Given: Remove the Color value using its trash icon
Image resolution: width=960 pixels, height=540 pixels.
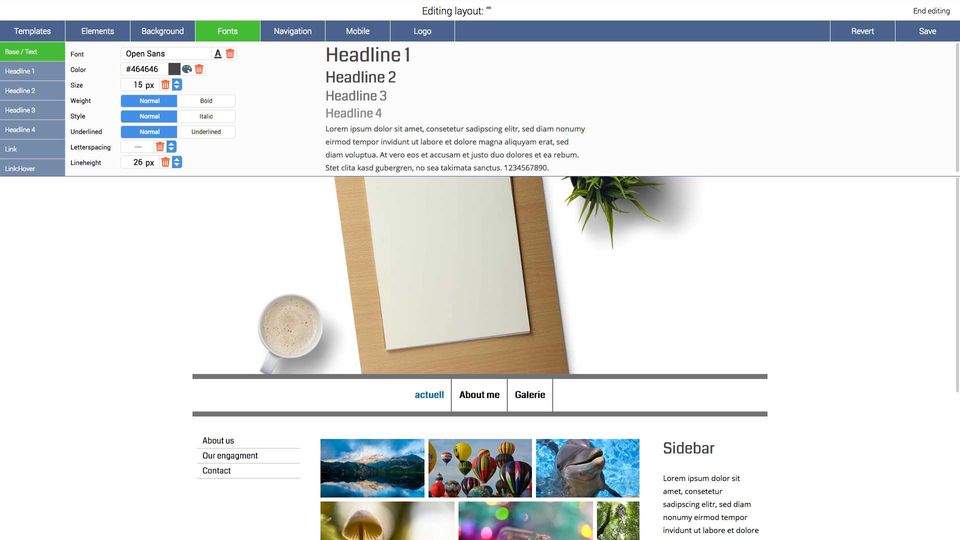Looking at the screenshot, I should pos(199,69).
